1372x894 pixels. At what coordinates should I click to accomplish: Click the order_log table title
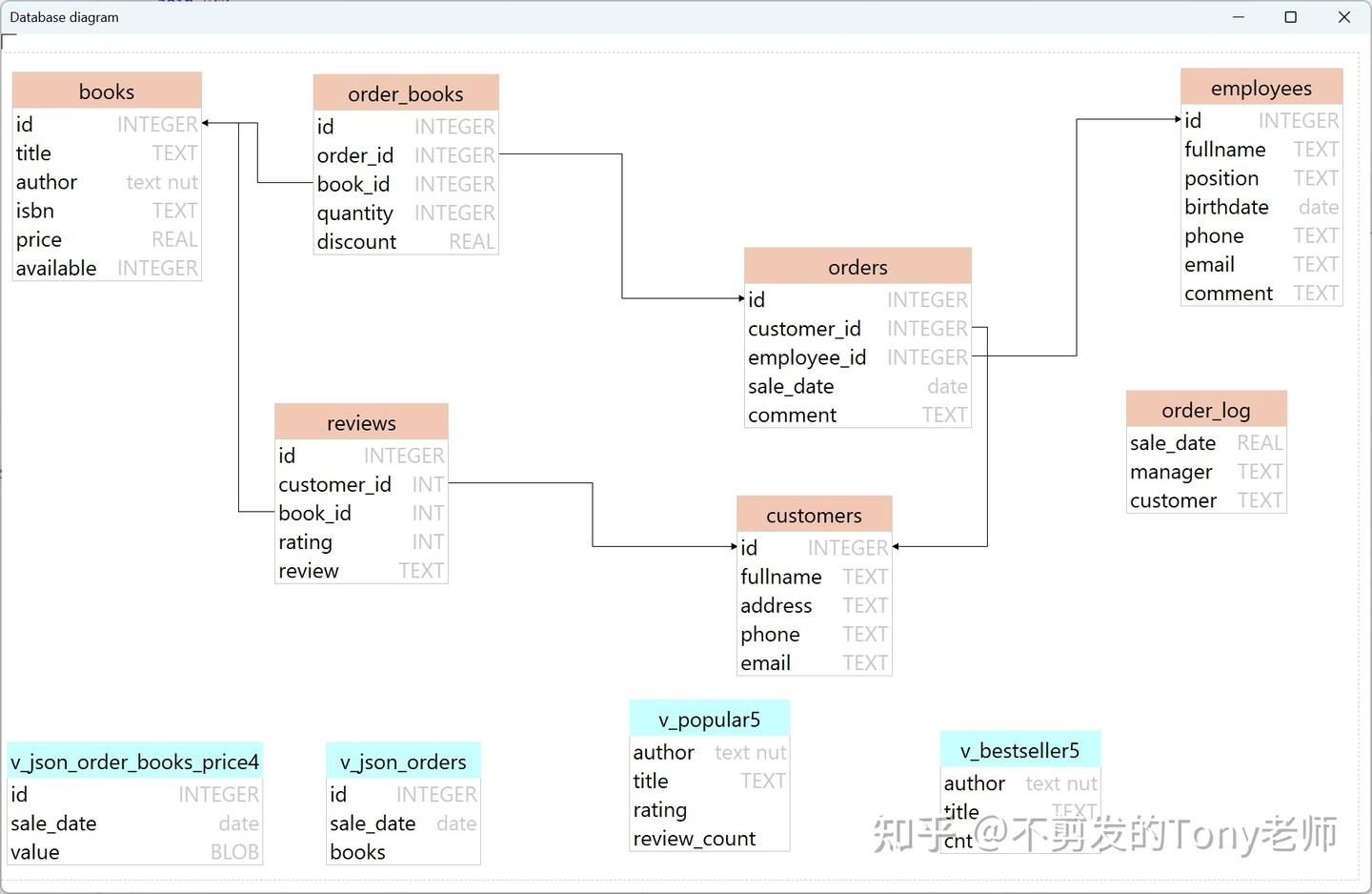[1206, 409]
